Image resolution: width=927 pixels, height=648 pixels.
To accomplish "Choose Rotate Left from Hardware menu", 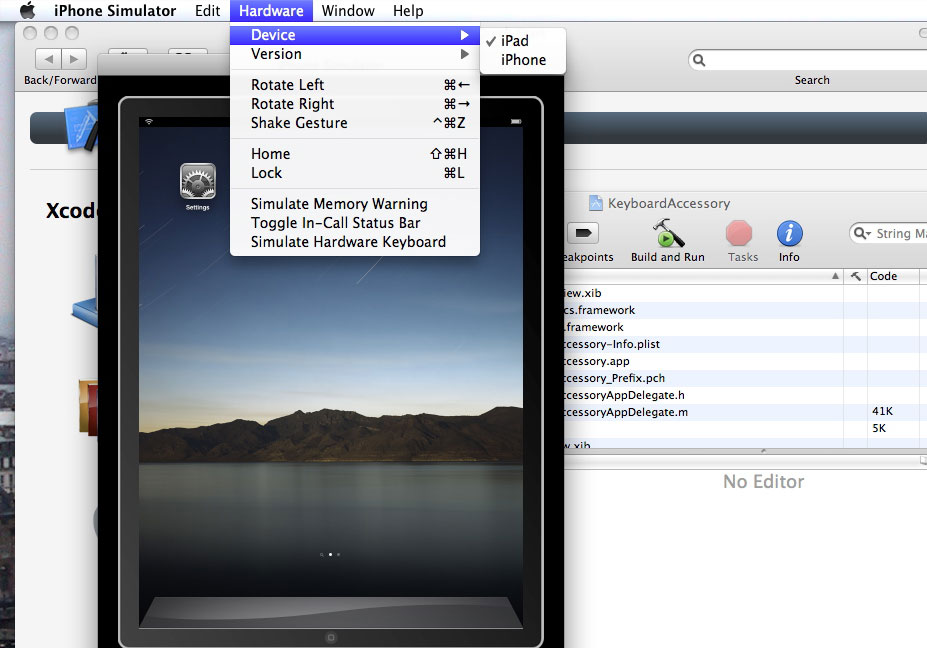I will click(x=355, y=85).
